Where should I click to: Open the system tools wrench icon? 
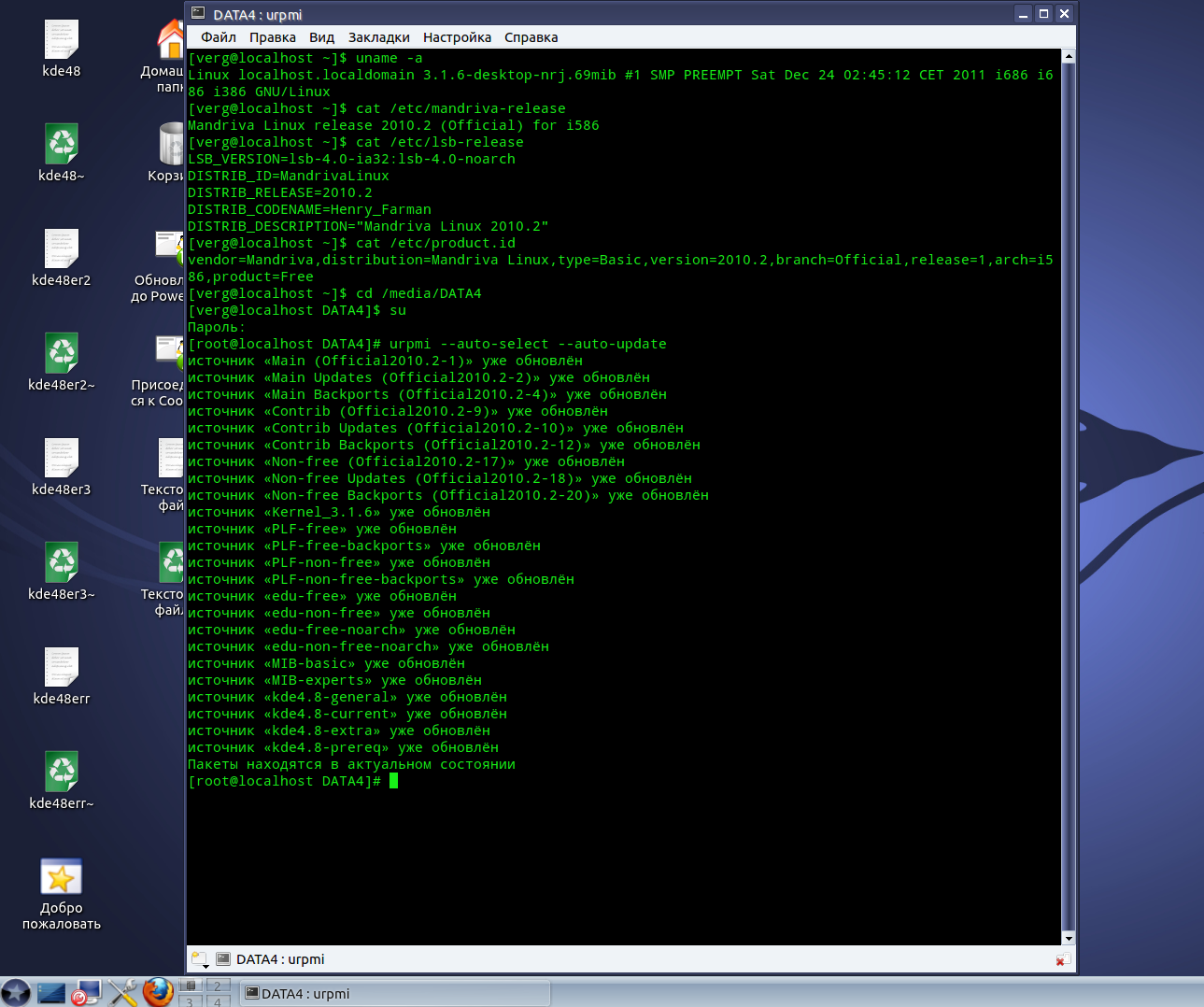click(122, 992)
